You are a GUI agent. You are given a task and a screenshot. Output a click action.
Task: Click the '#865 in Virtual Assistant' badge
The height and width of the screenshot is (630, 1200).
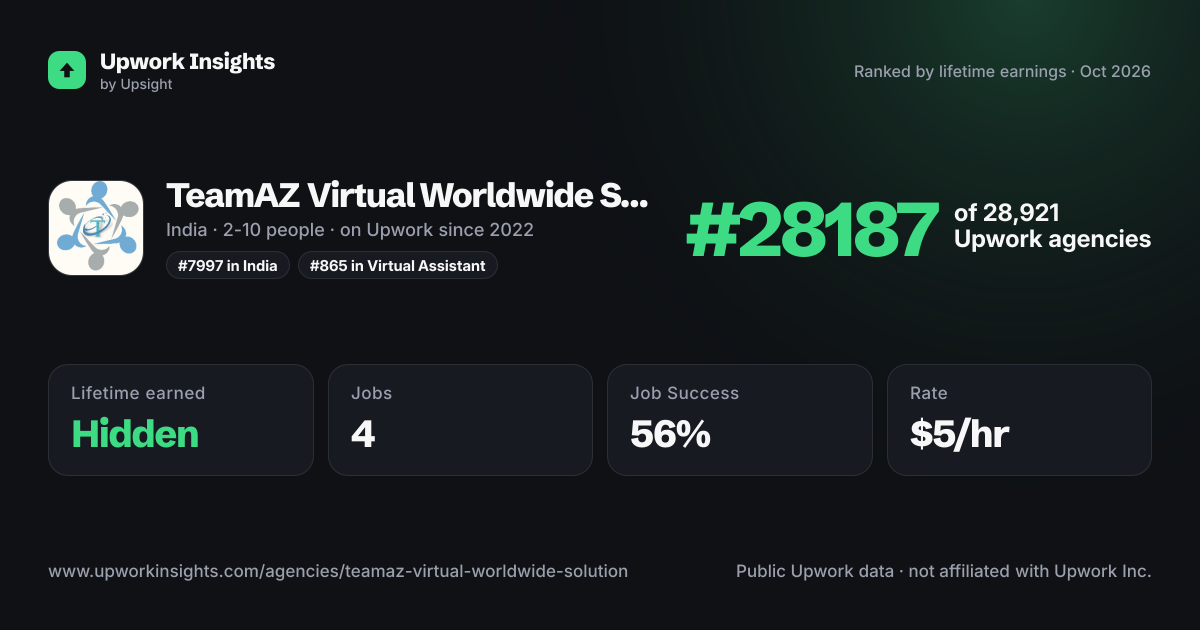(x=397, y=265)
